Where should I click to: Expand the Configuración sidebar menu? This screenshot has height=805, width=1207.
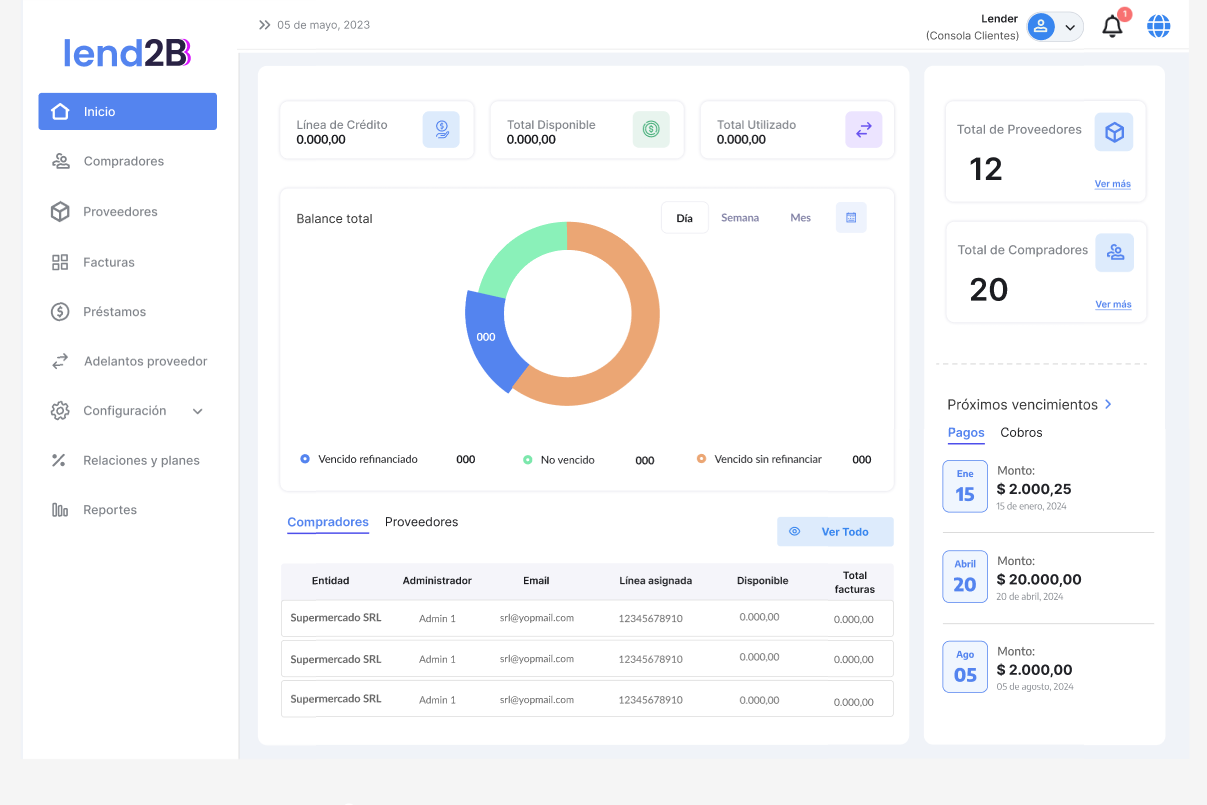(x=197, y=411)
